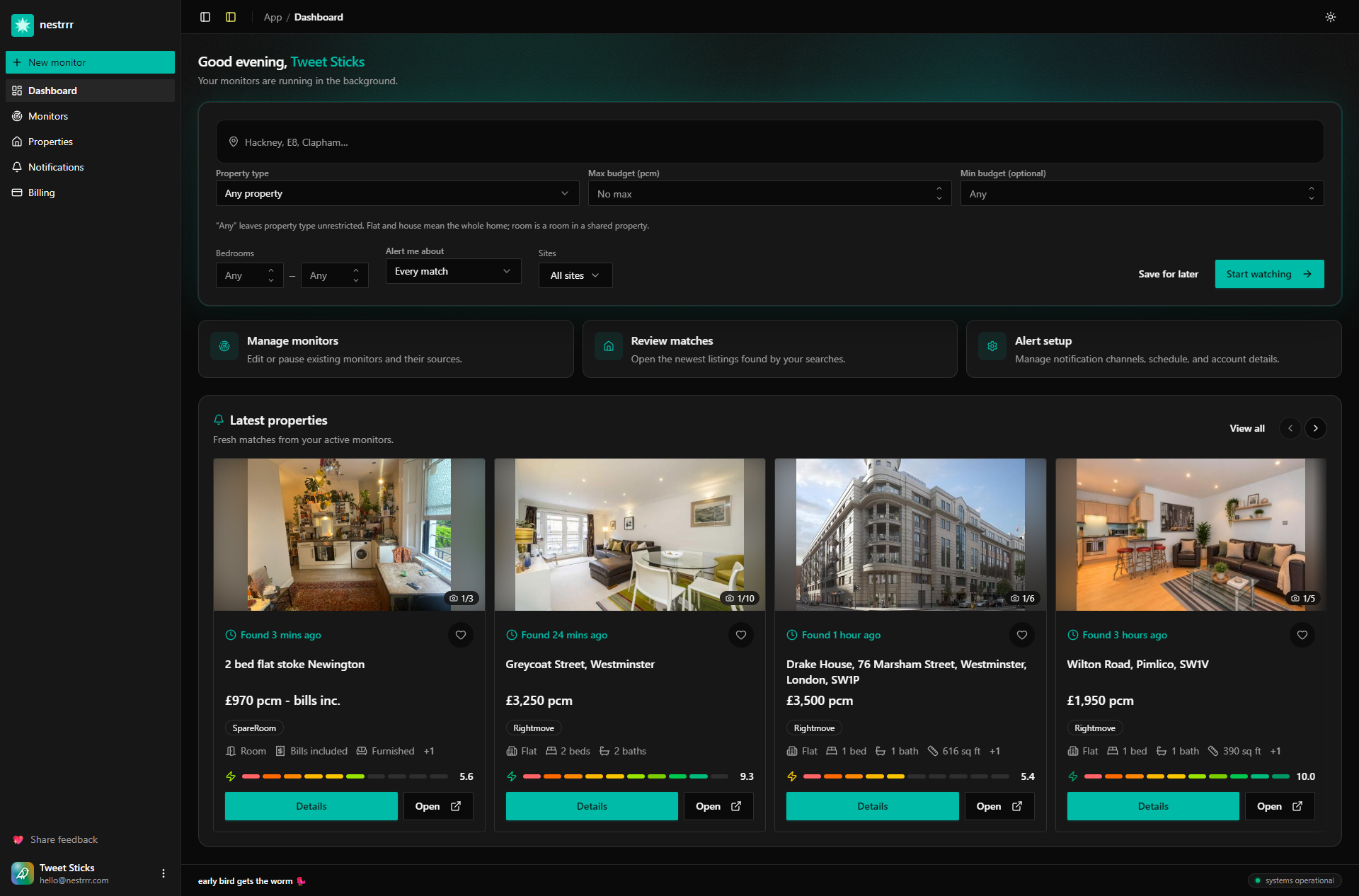
Task: Click the App breadcrumb
Action: (273, 17)
